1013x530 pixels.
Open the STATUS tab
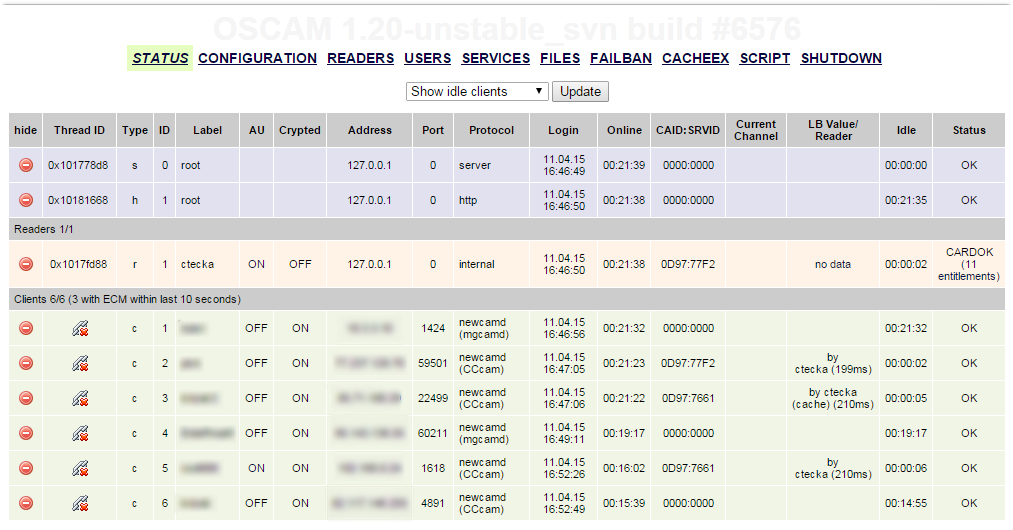pyautogui.click(x=160, y=58)
